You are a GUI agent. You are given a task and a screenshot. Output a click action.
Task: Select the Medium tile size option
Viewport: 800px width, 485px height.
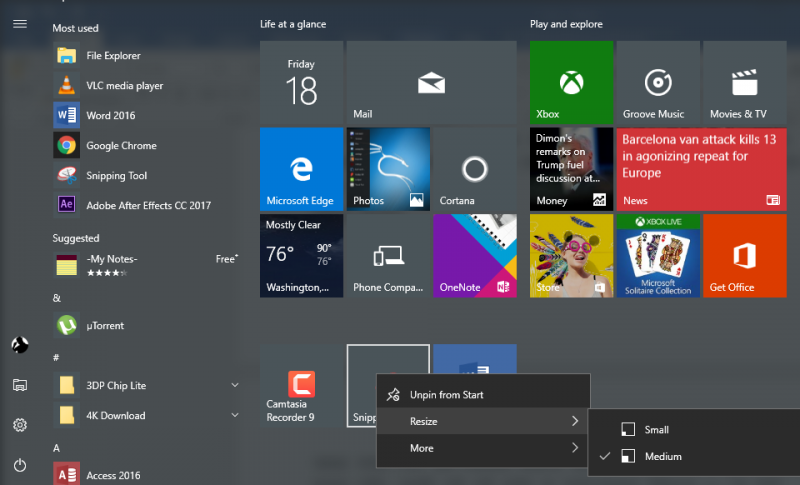tap(662, 457)
